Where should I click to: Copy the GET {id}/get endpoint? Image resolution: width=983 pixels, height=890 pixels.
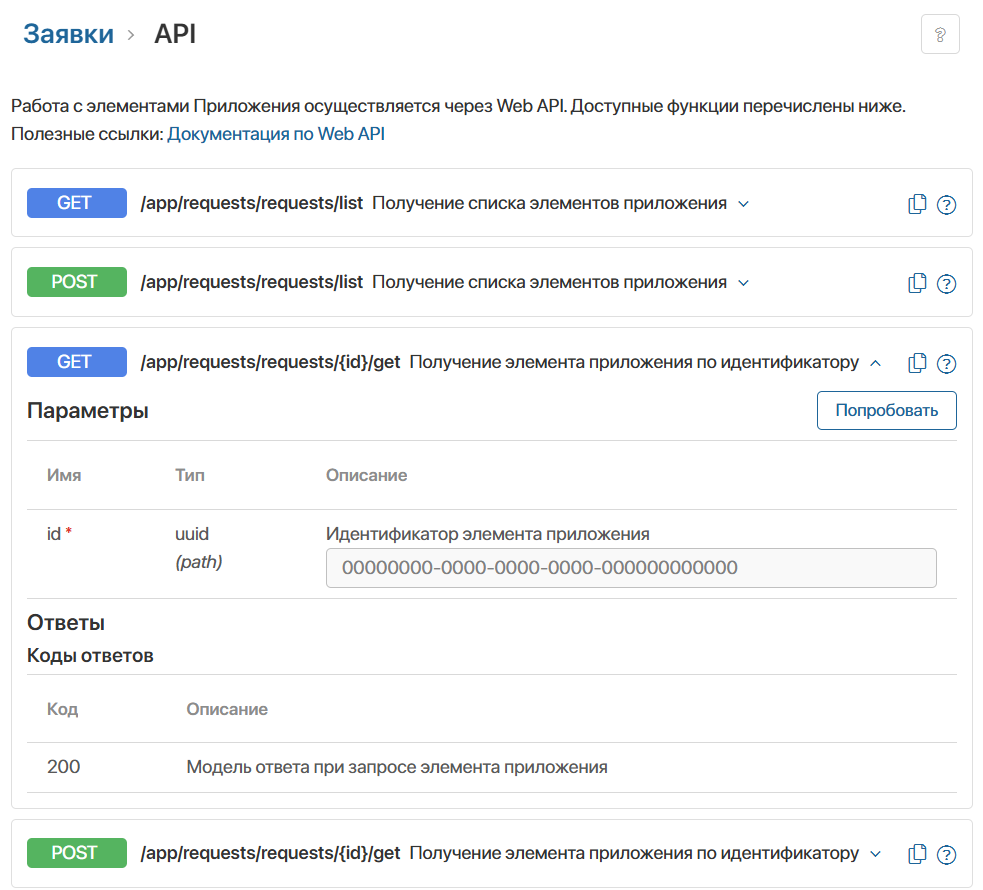[916, 363]
